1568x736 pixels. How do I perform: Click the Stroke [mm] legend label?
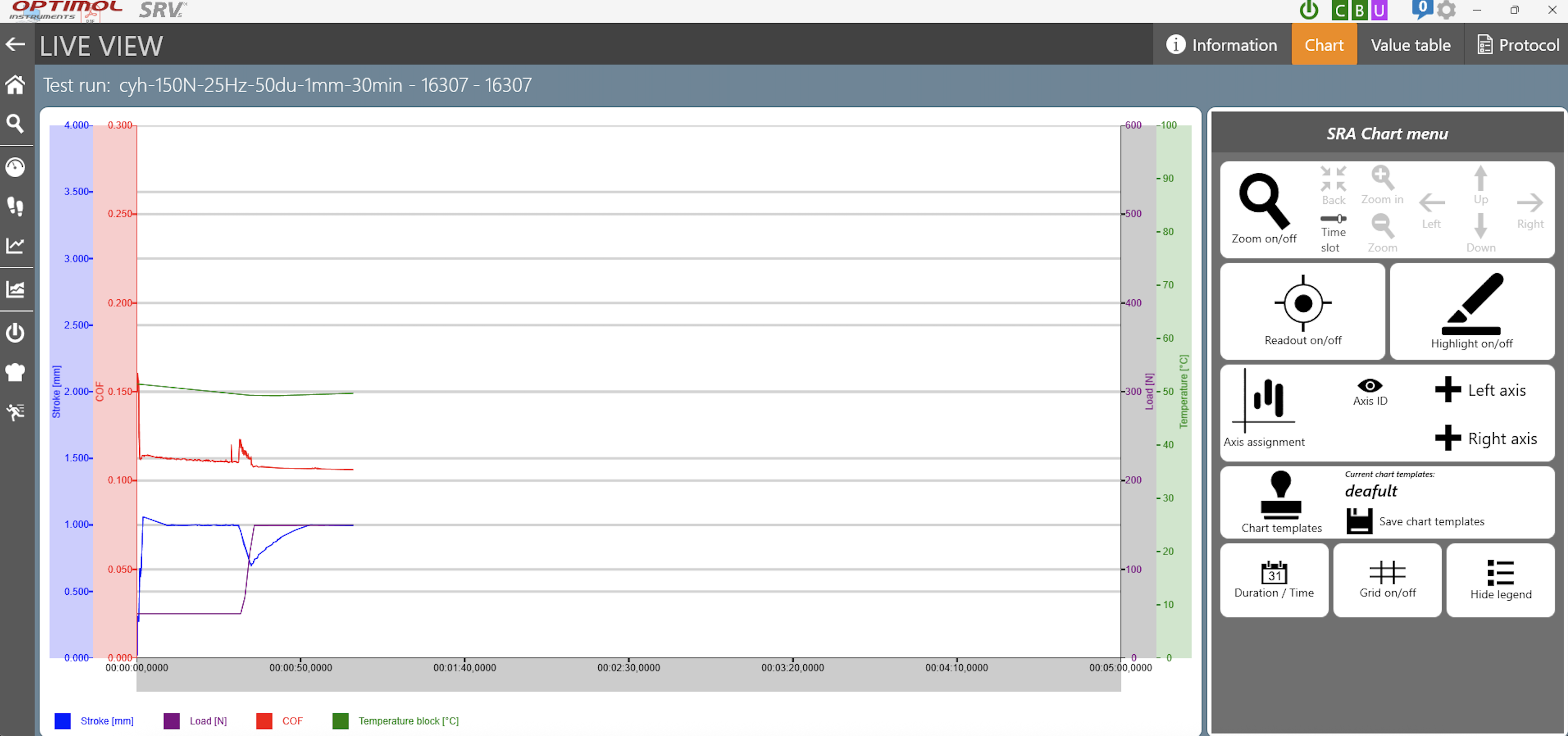[107, 721]
